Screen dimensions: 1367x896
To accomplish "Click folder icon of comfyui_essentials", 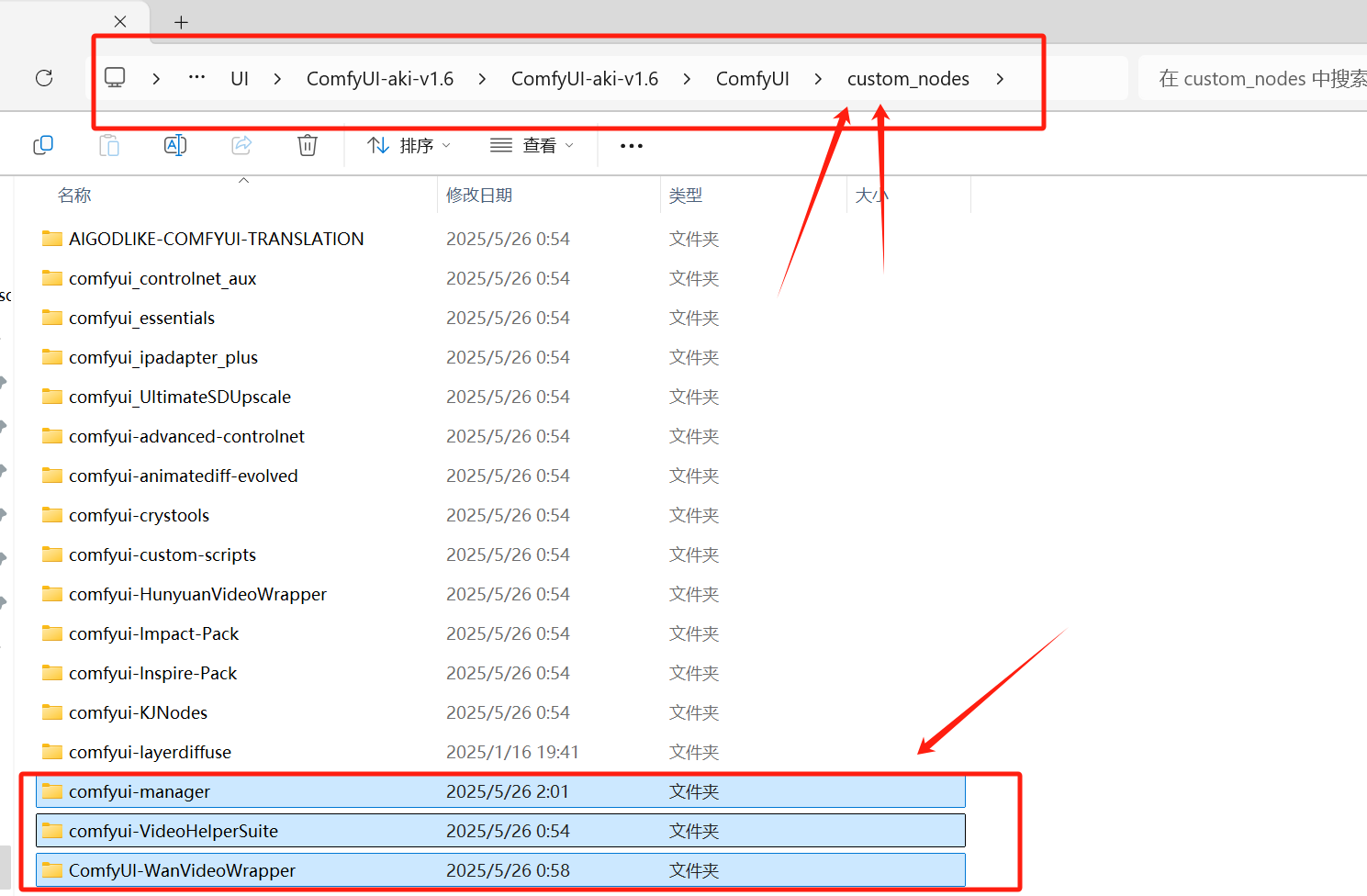I will coord(52,318).
